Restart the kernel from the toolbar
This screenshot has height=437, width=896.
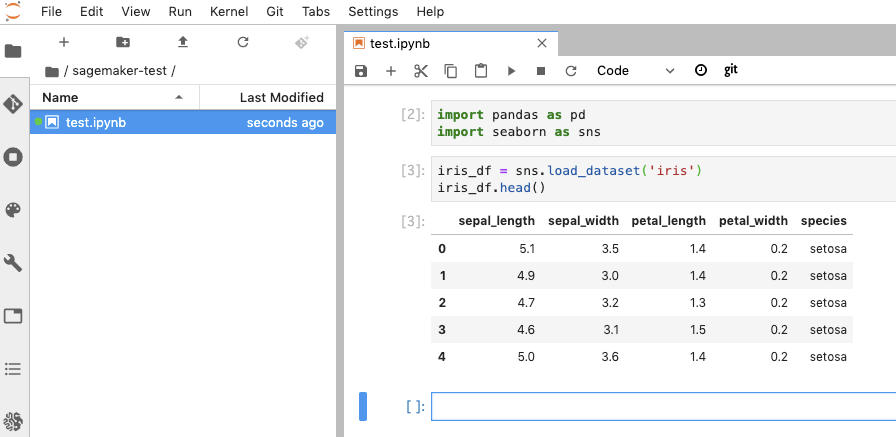(571, 71)
